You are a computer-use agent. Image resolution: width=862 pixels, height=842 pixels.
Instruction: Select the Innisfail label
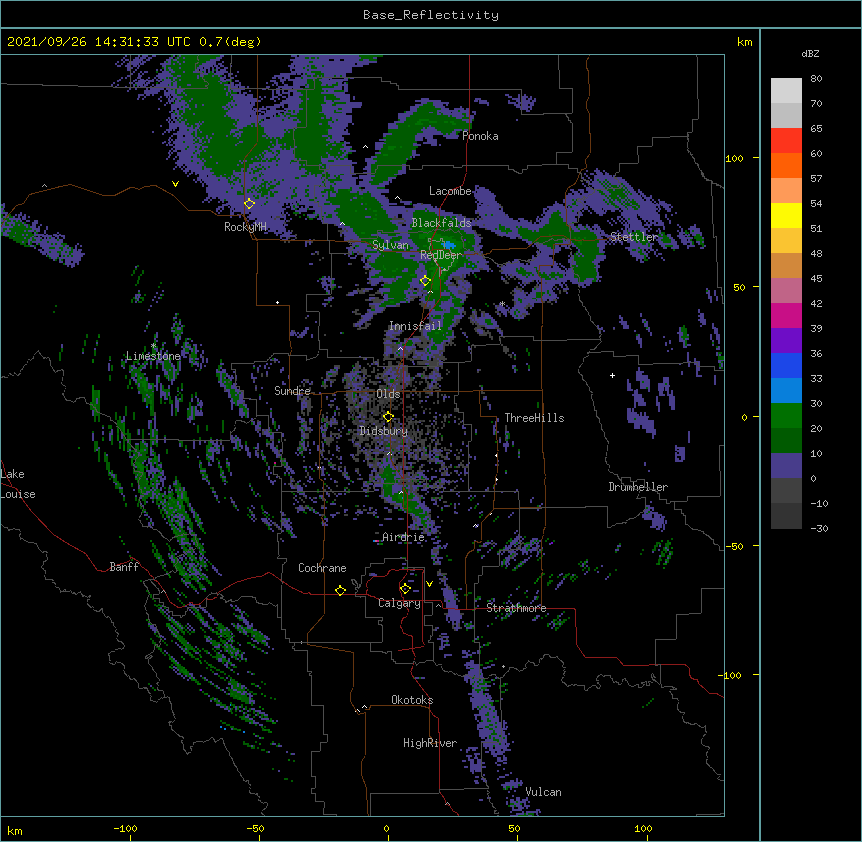click(x=415, y=326)
